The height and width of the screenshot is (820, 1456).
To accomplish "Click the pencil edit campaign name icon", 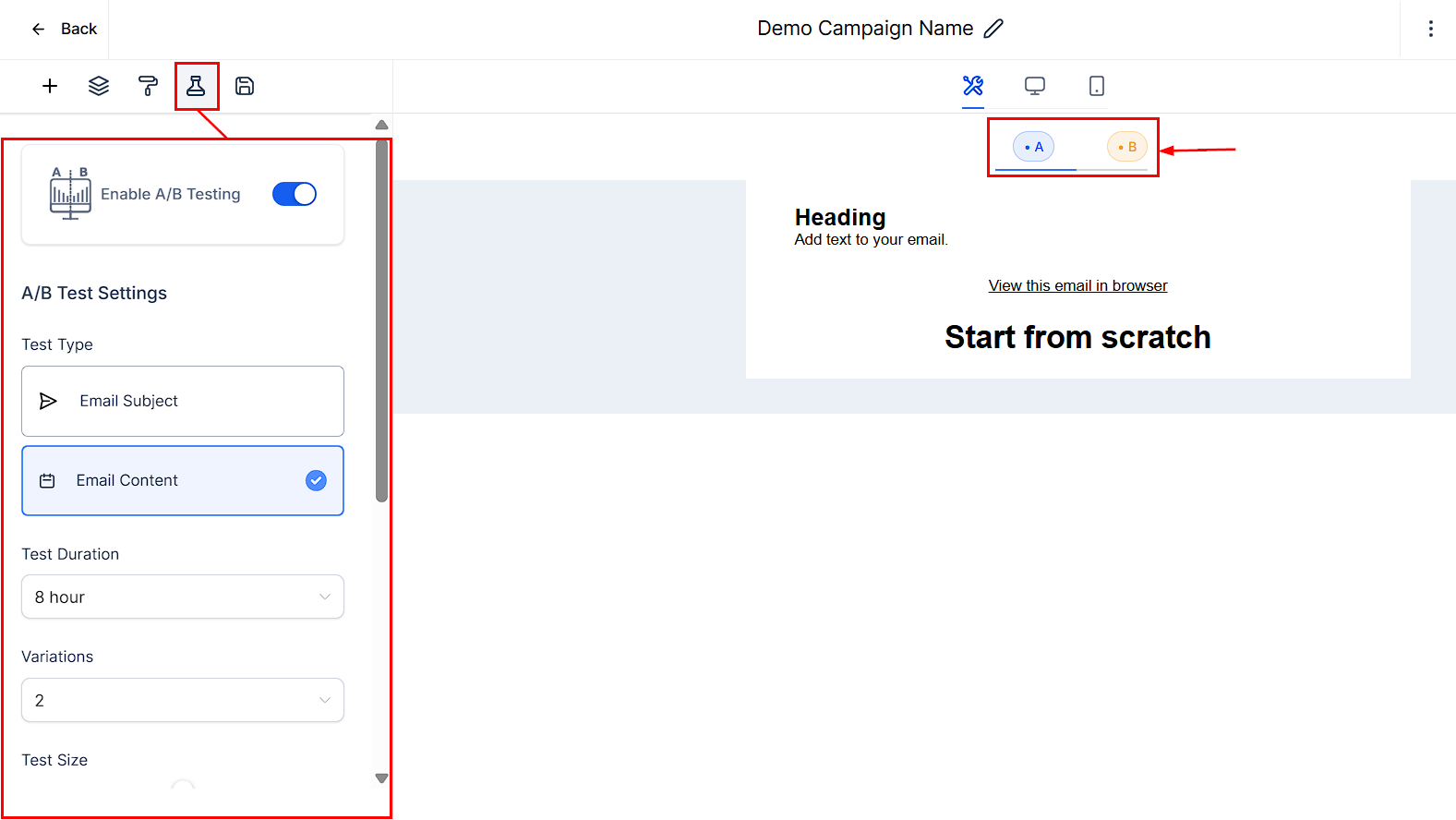I will pyautogui.click(x=993, y=29).
